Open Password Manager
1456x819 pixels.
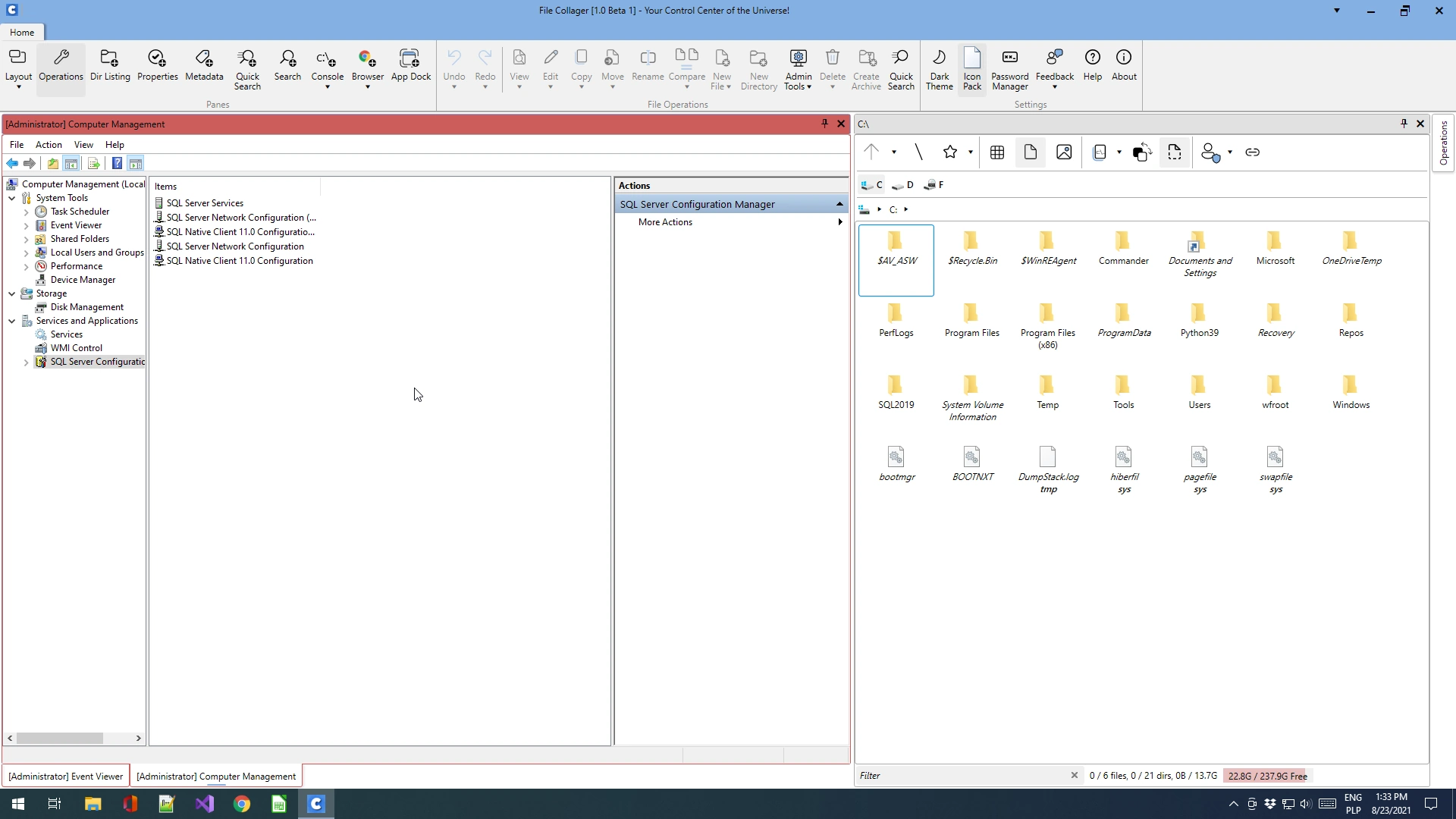coord(1009,68)
